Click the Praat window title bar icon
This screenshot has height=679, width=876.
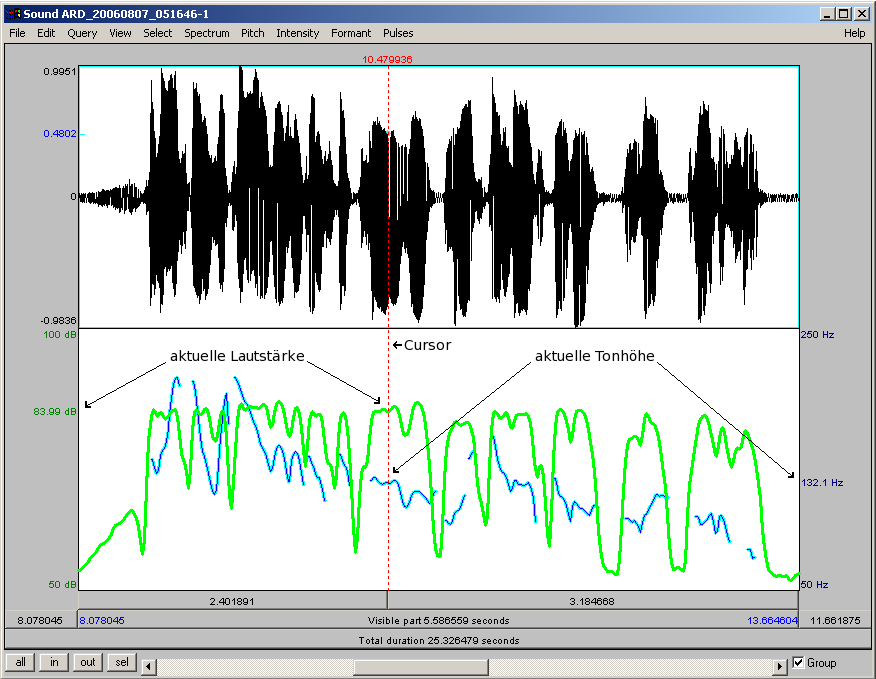click(x=13, y=14)
